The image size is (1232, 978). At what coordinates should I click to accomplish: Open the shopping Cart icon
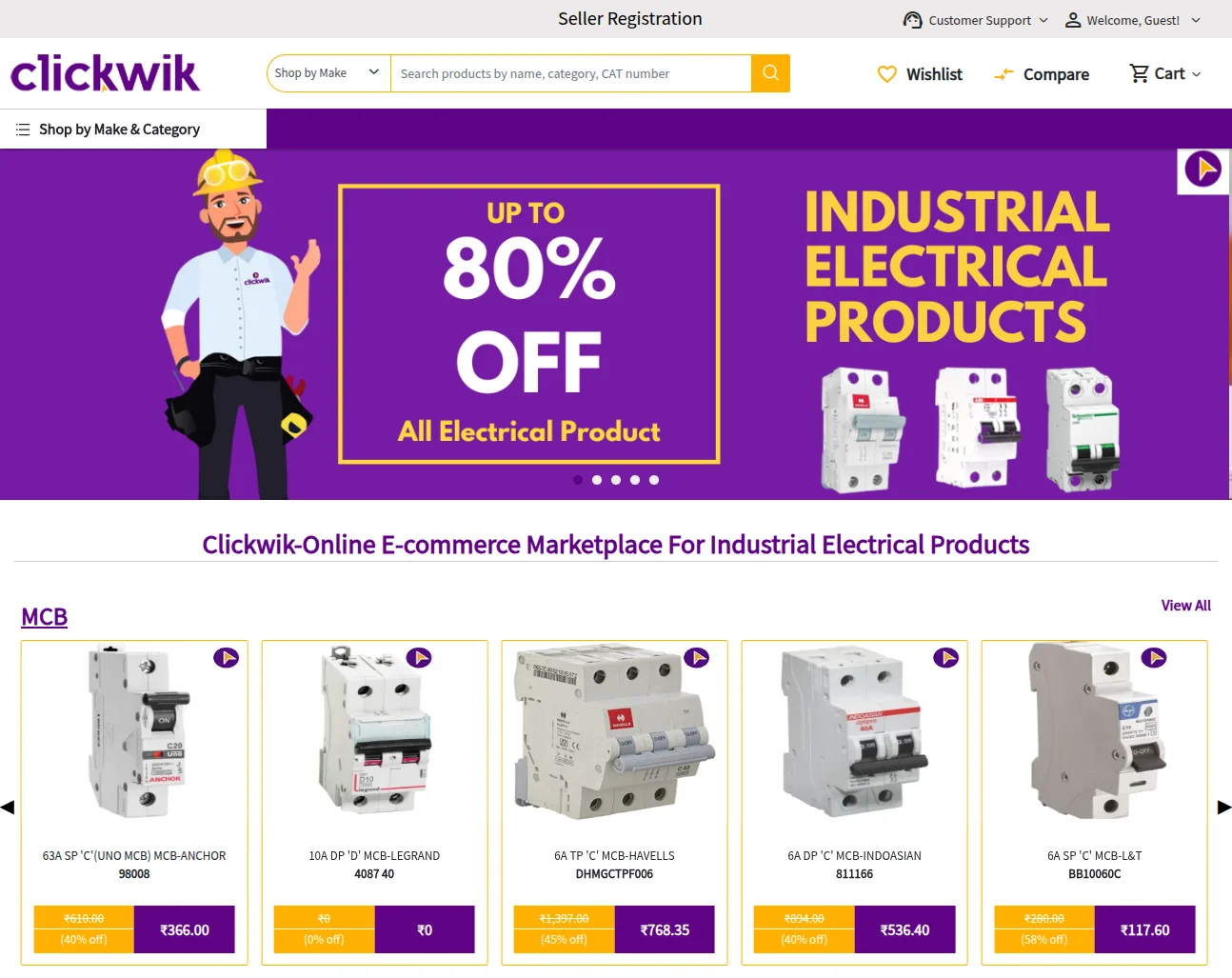[1139, 73]
